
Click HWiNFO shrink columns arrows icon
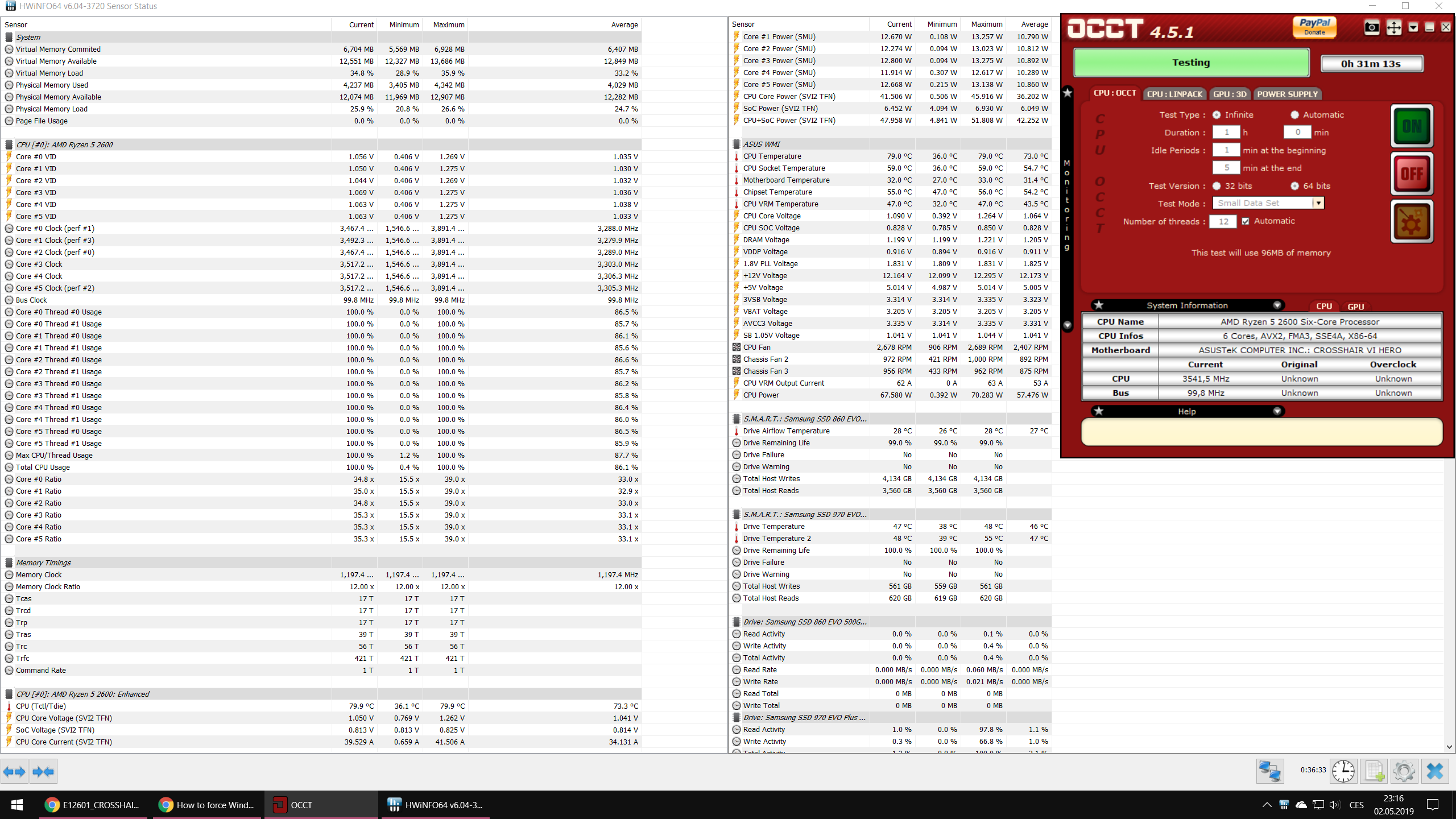click(x=43, y=772)
